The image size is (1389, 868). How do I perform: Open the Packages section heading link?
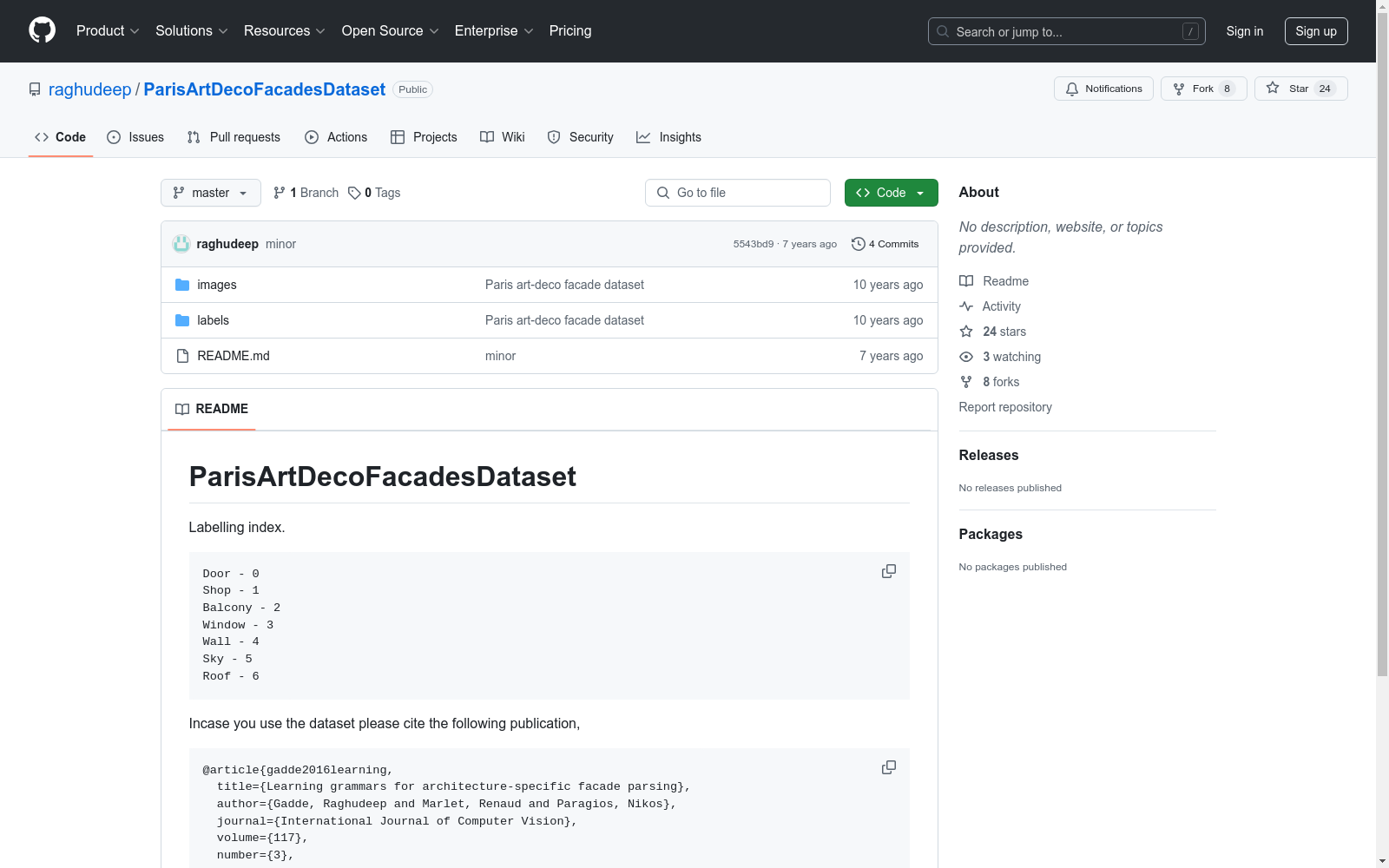coord(991,534)
